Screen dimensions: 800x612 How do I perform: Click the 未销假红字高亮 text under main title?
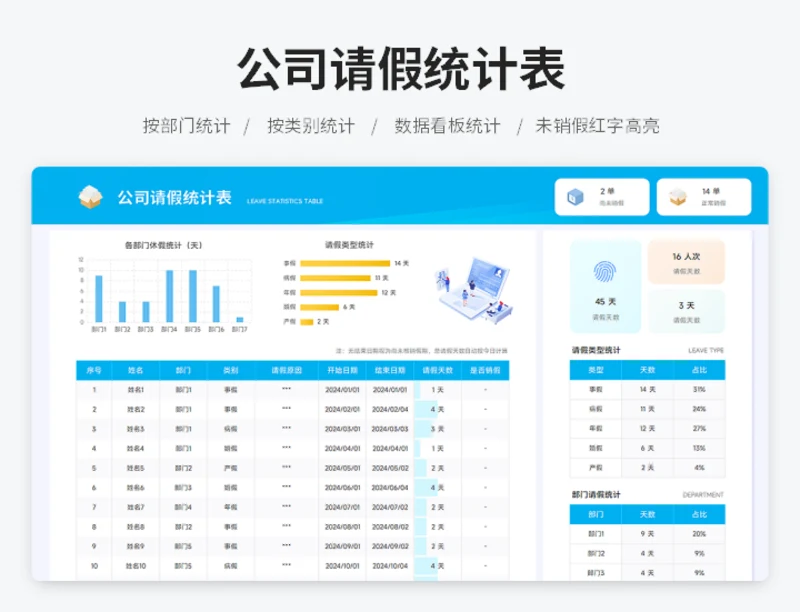tap(597, 125)
